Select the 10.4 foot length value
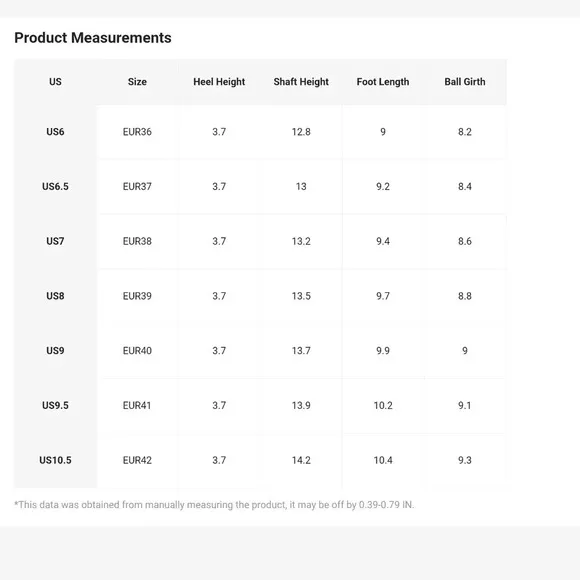This screenshot has height=580, width=580. 383,460
